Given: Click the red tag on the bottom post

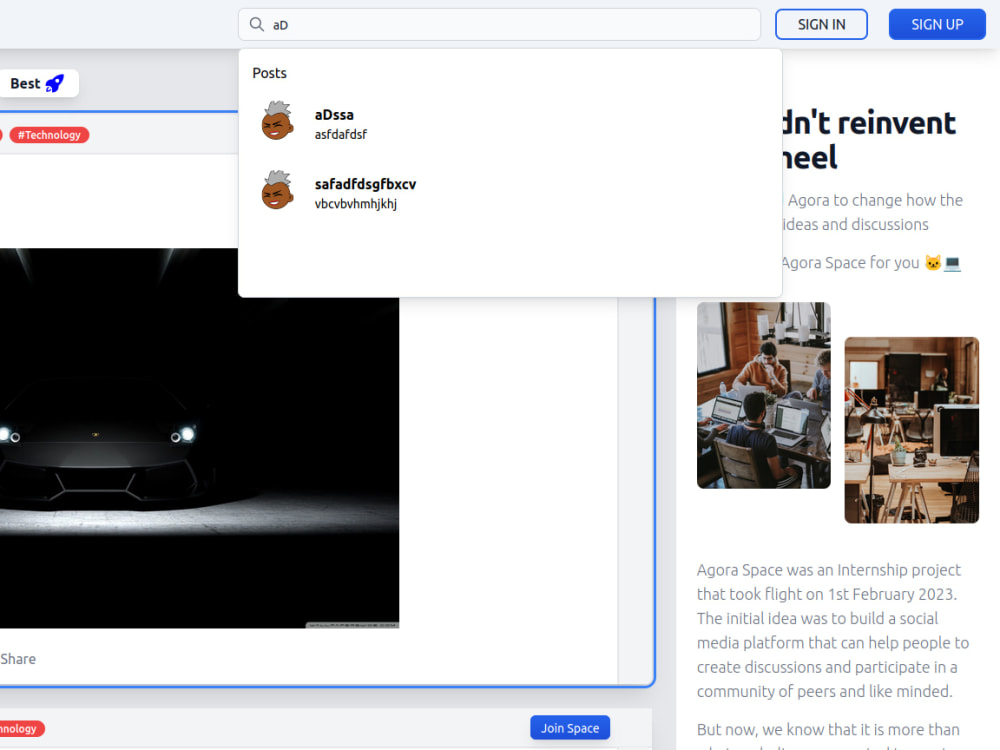Looking at the screenshot, I should pyautogui.click(x=21, y=728).
